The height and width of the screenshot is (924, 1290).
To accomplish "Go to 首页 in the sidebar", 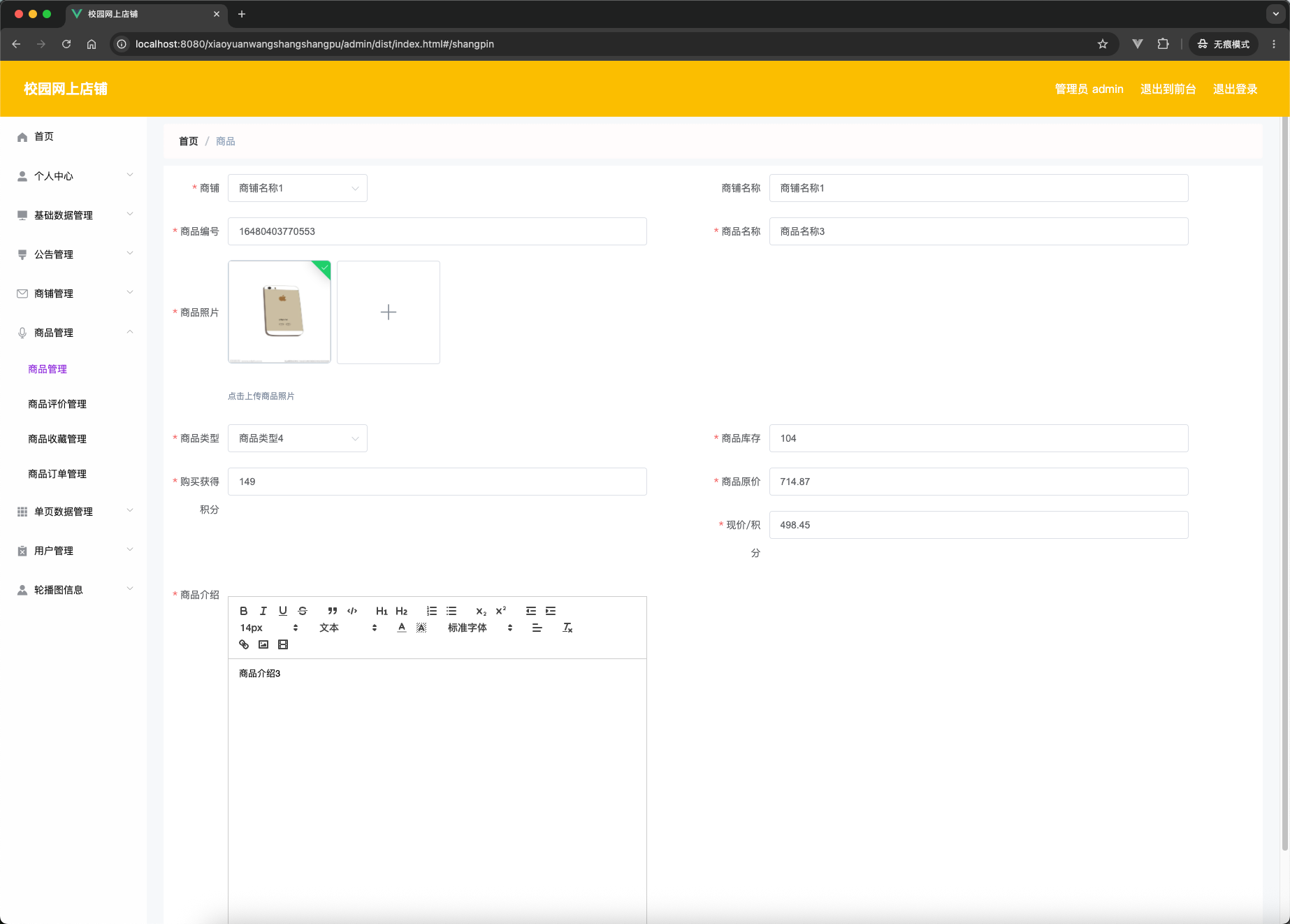I will (x=73, y=137).
